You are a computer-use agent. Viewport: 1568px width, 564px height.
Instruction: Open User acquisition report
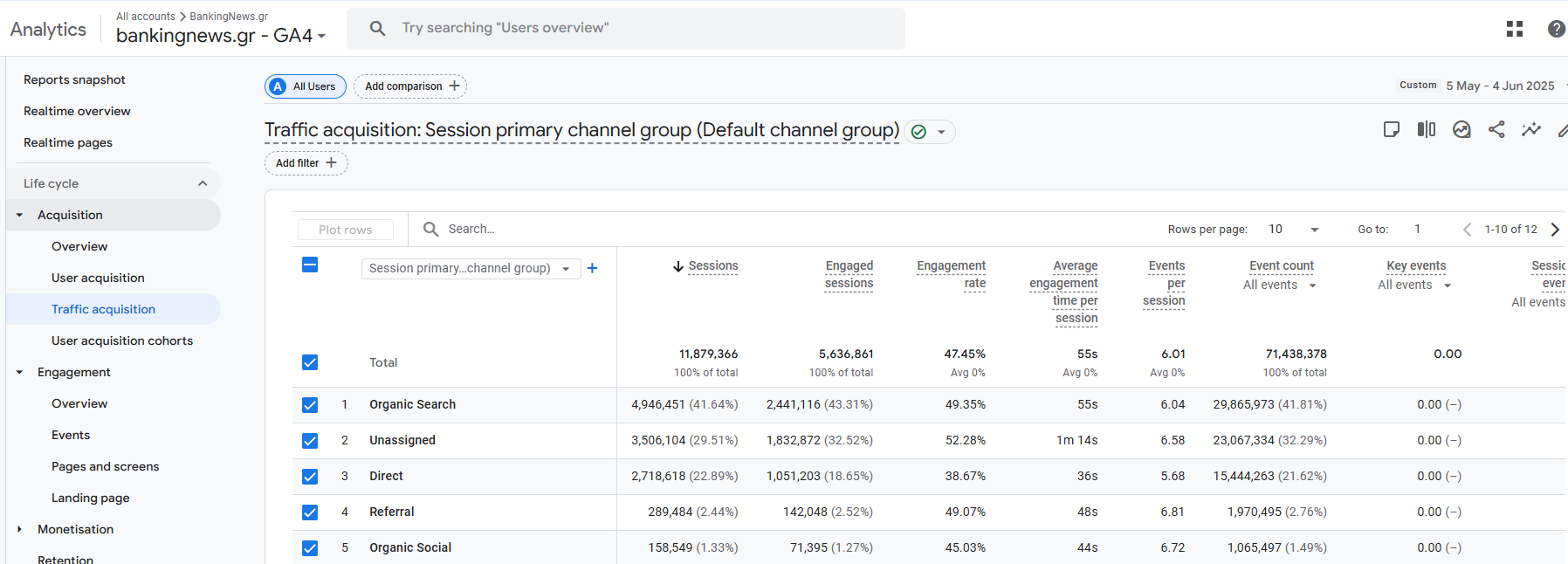coord(98,278)
